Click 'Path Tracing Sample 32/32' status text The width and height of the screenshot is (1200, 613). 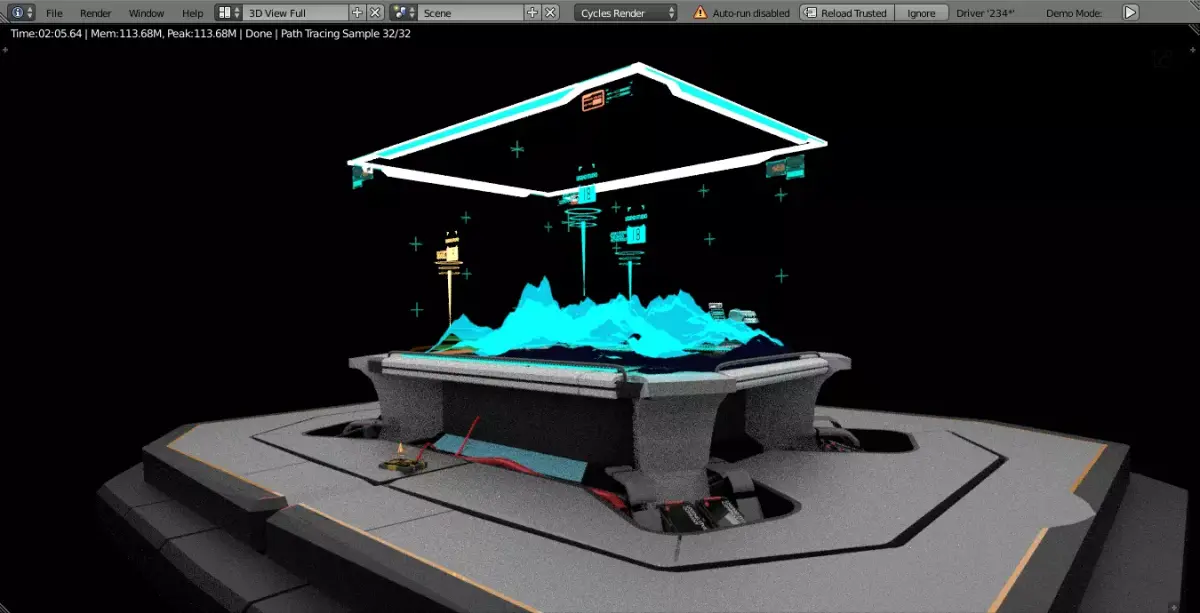[x=345, y=33]
